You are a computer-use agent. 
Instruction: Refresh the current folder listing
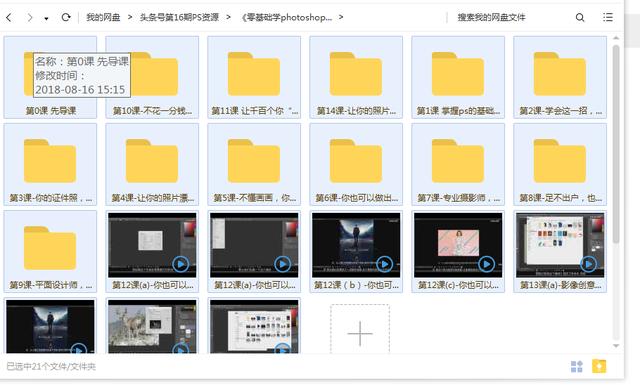click(66, 17)
